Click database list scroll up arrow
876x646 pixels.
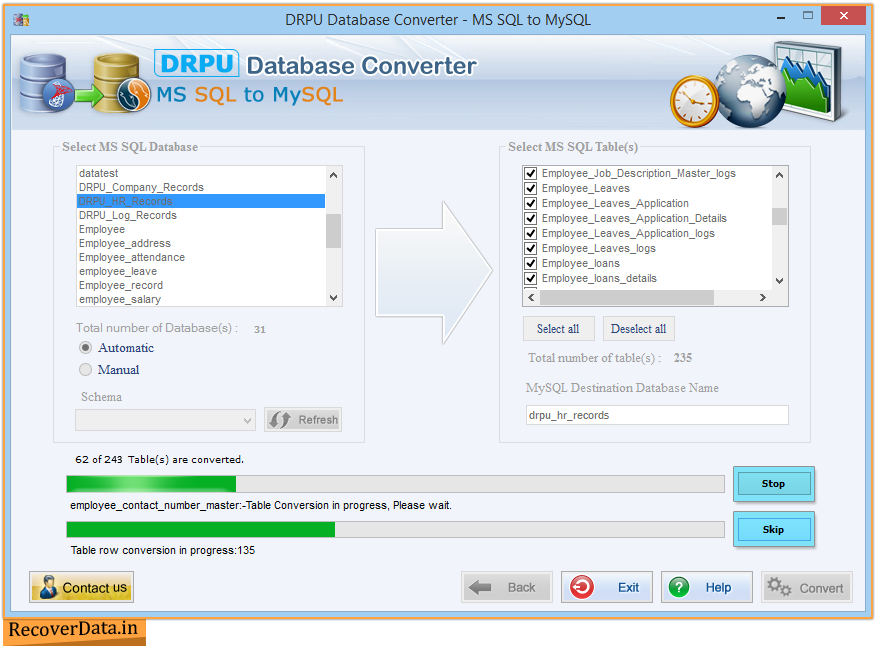(334, 175)
